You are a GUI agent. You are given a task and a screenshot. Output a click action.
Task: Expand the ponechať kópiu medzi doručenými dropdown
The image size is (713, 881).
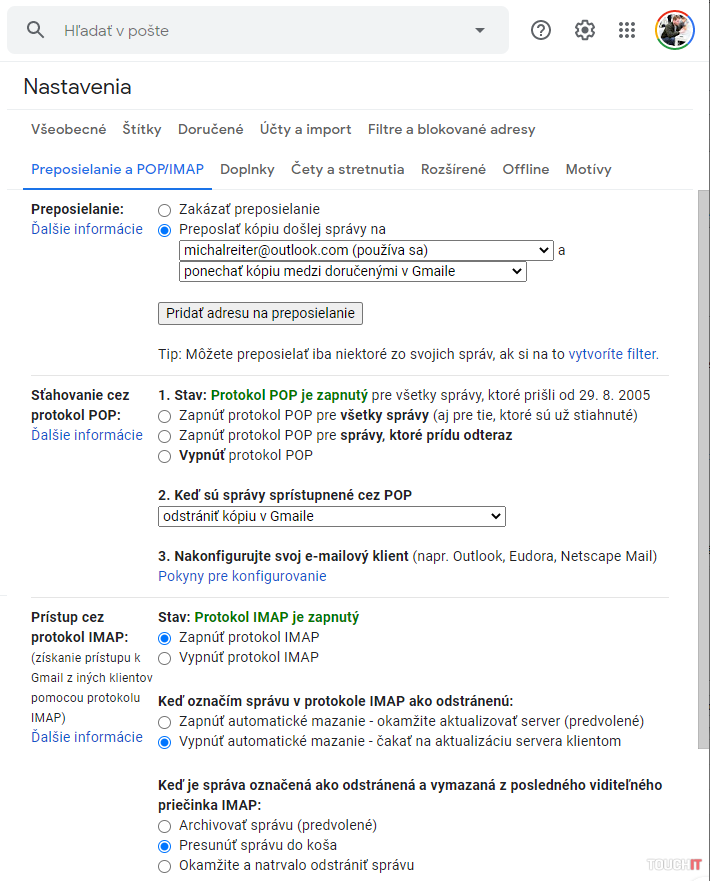point(353,271)
